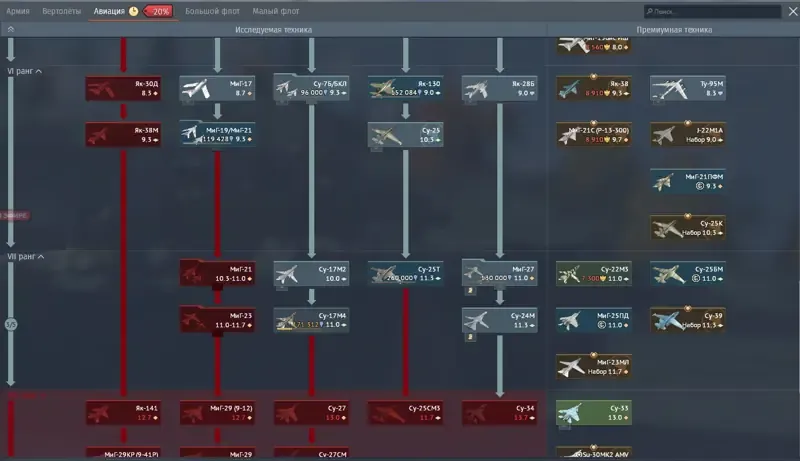Click the Су-39 blue aircraft icon
Viewport: 800px width, 461px height.
tap(667, 321)
